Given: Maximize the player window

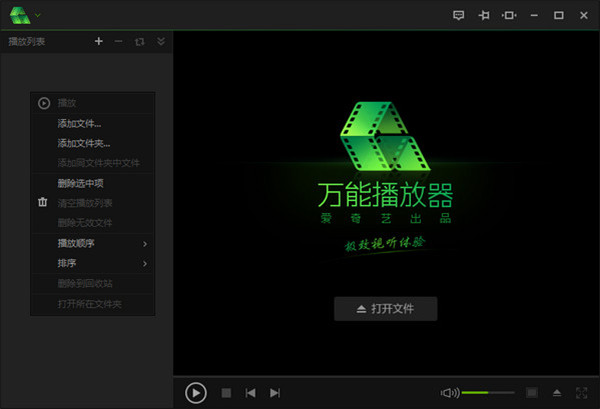Looking at the screenshot, I should [559, 15].
